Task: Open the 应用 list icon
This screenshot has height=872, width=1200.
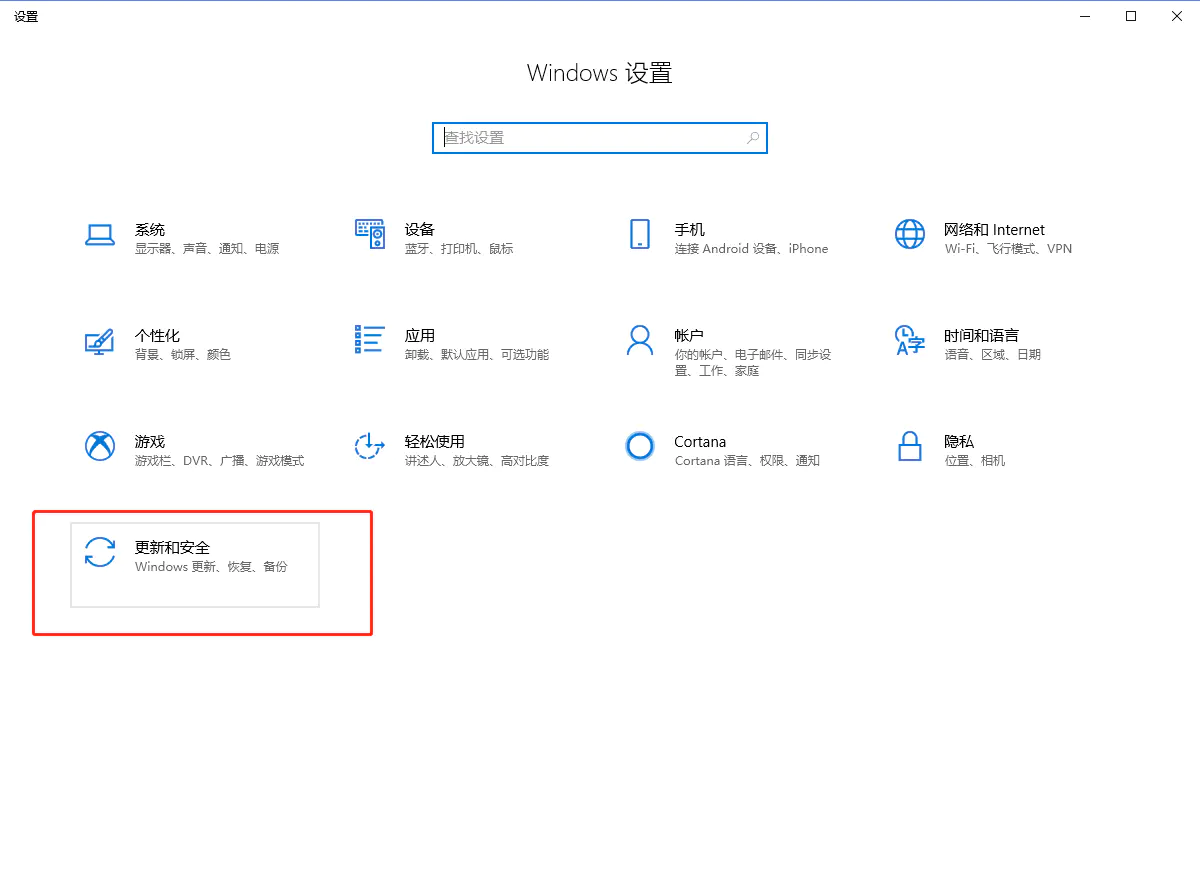Action: tap(370, 339)
